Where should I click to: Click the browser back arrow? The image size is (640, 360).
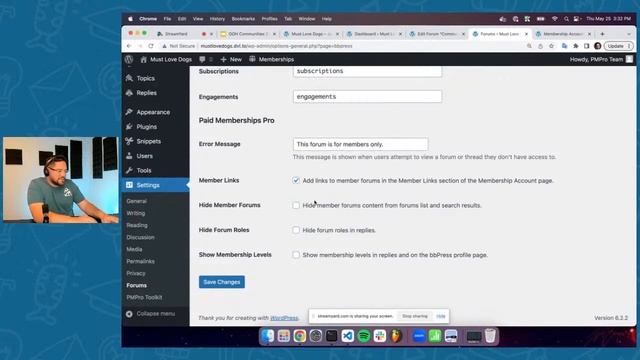pyautogui.click(x=129, y=46)
